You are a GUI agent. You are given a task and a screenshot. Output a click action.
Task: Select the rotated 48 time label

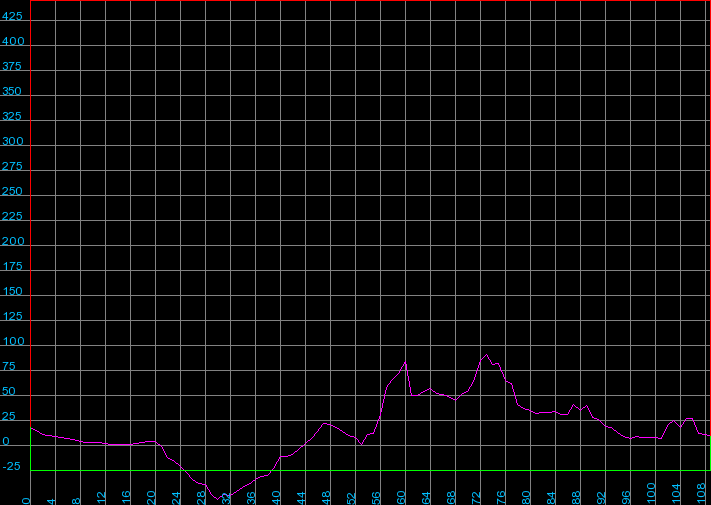point(326,497)
